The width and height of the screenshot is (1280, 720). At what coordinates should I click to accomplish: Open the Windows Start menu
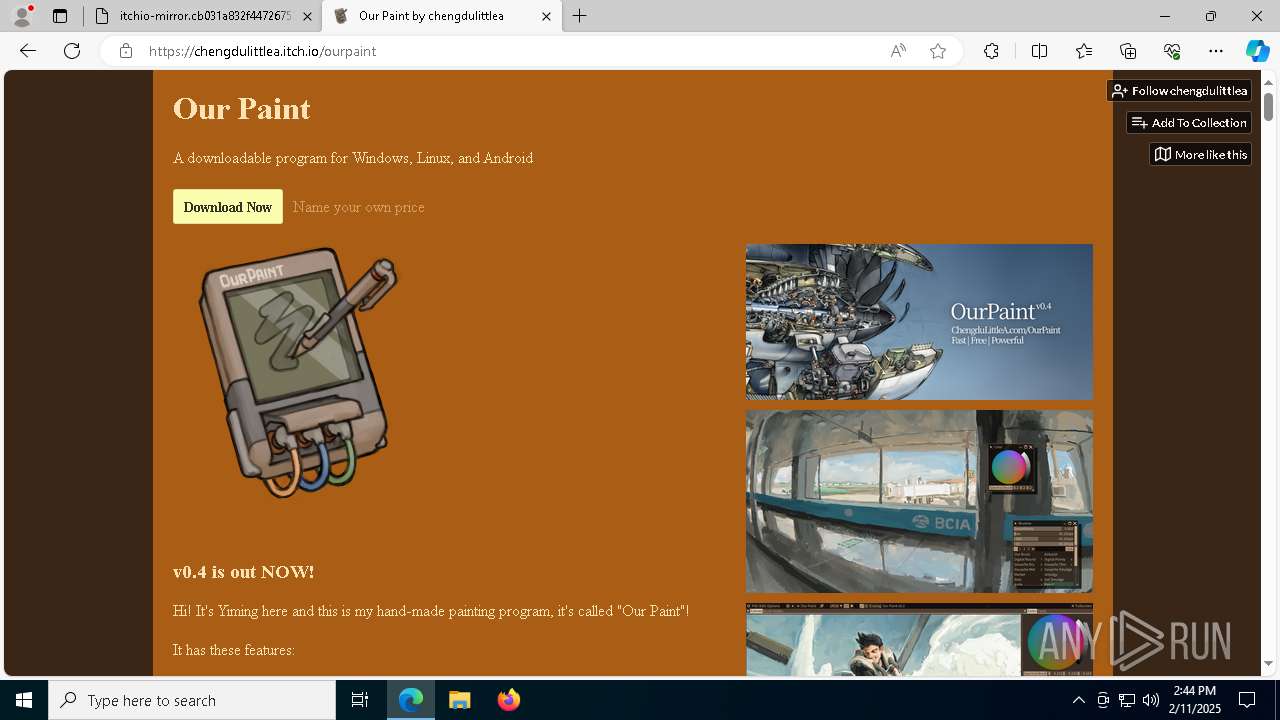pyautogui.click(x=24, y=700)
